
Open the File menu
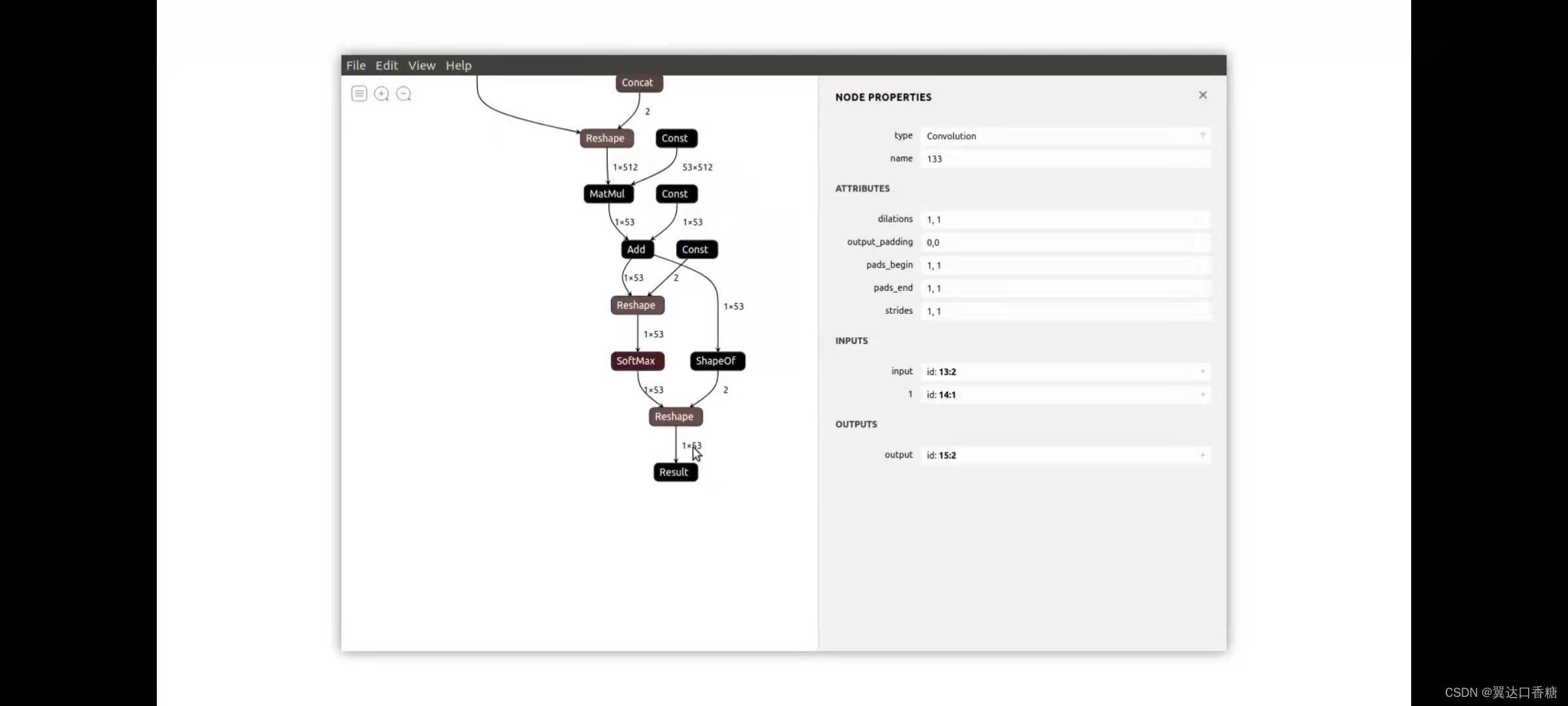(356, 65)
